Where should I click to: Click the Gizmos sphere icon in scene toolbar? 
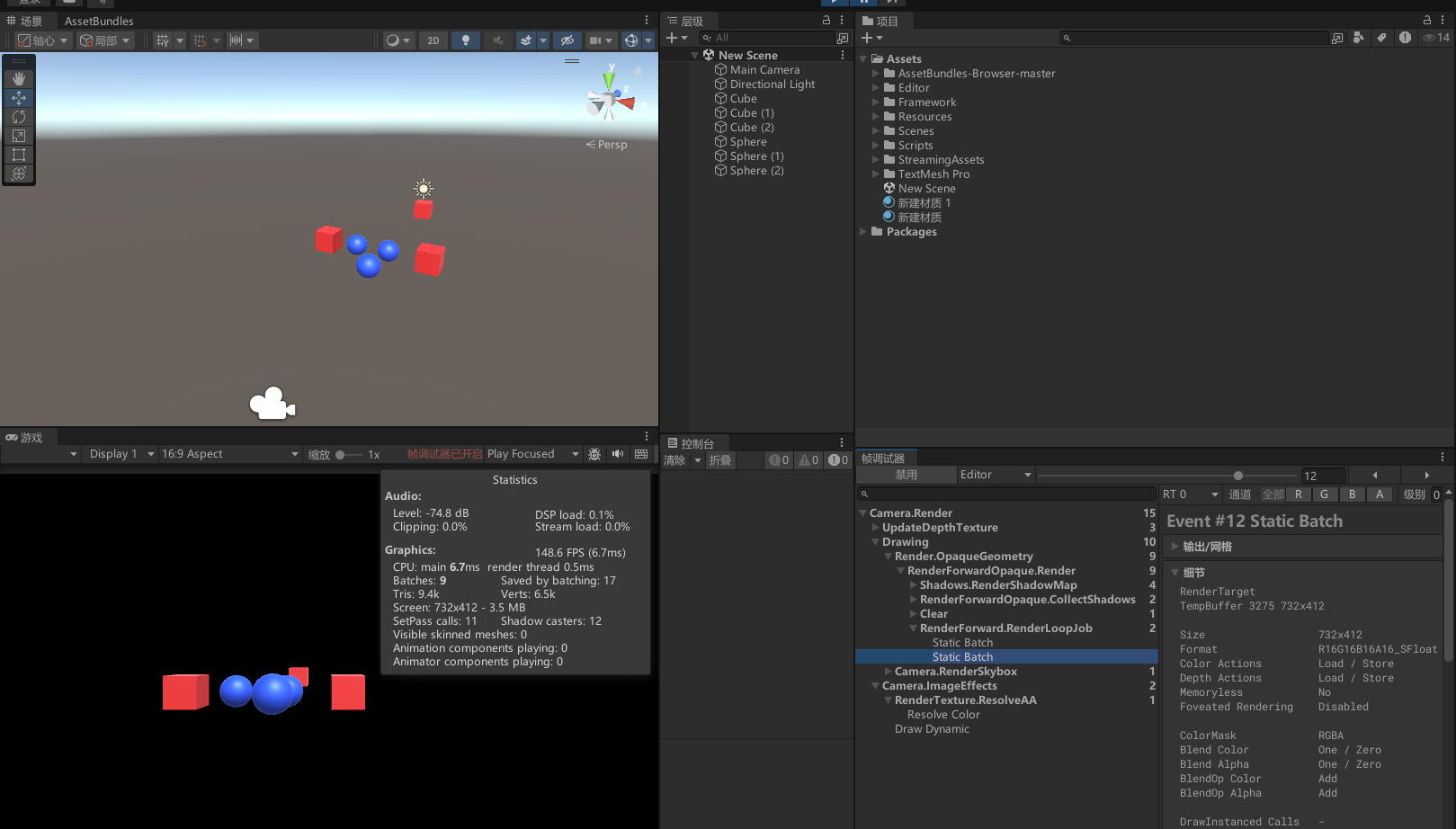631,40
